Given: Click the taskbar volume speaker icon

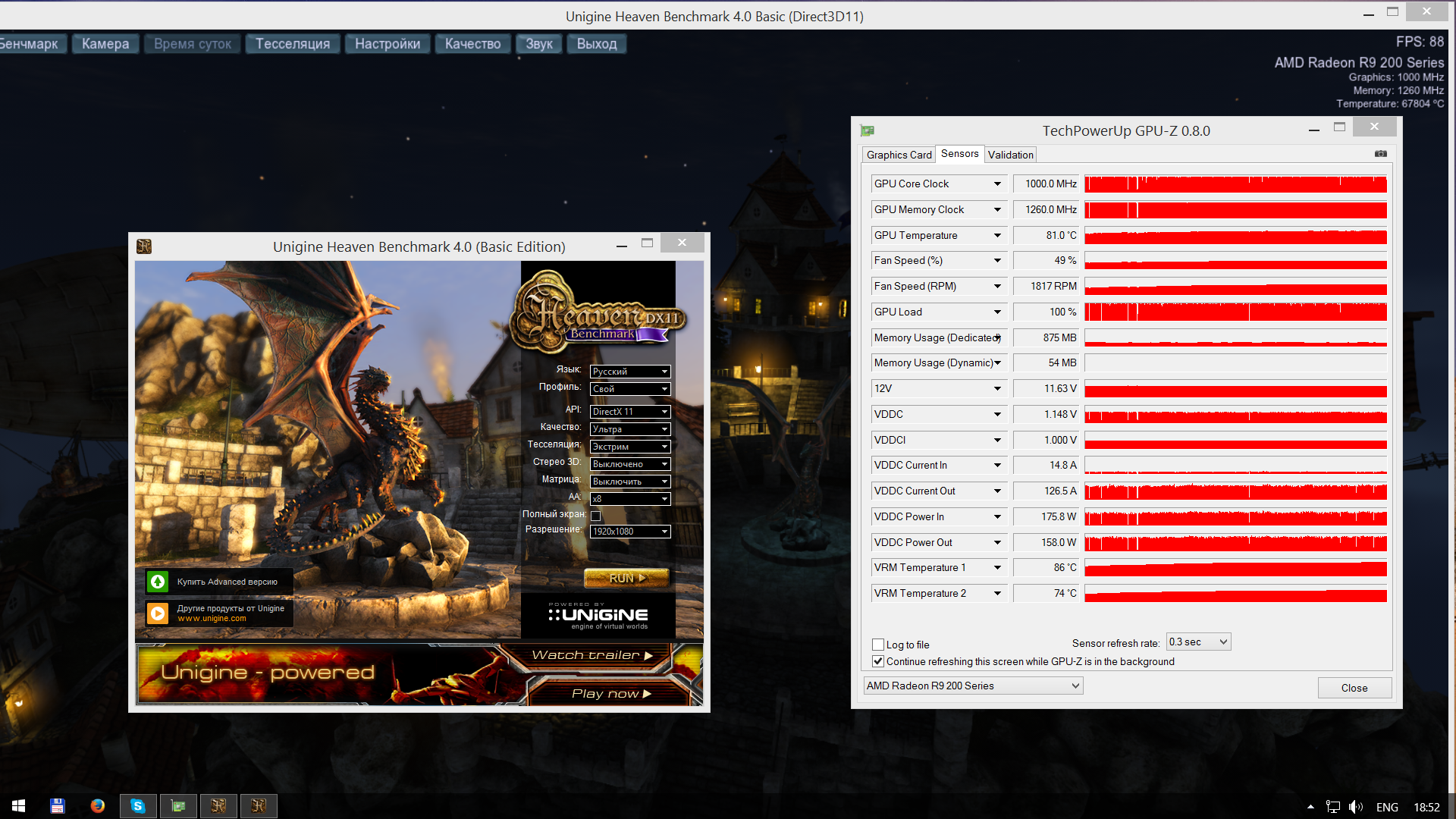Looking at the screenshot, I should click(1356, 807).
